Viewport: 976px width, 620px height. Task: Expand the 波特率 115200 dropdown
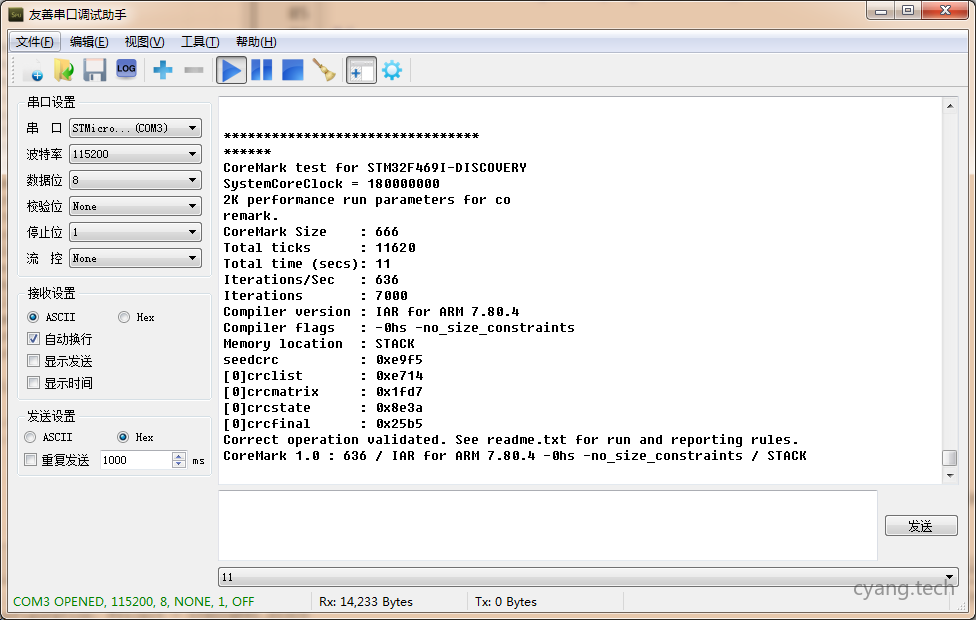(135, 154)
